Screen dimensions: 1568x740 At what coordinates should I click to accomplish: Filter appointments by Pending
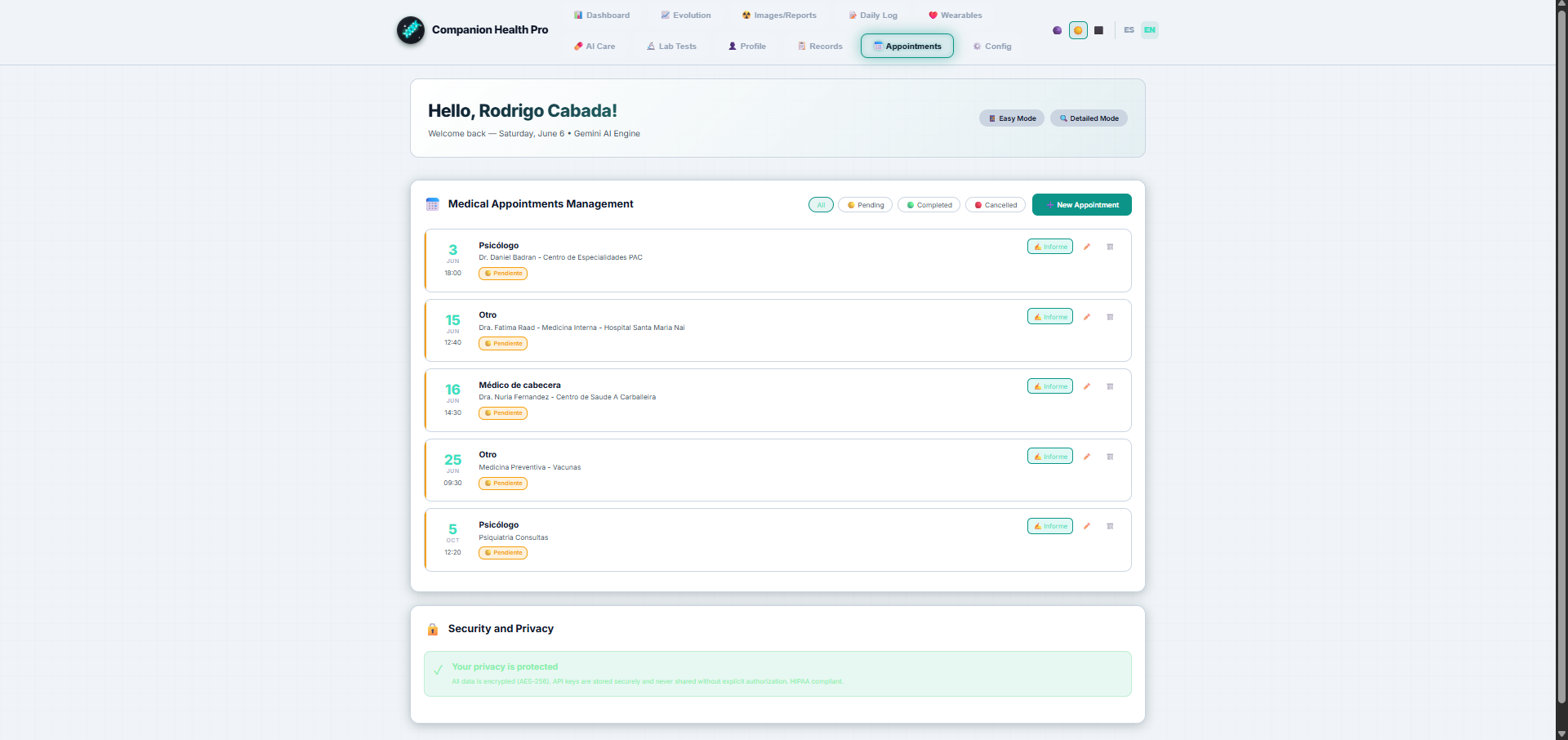[x=866, y=205]
